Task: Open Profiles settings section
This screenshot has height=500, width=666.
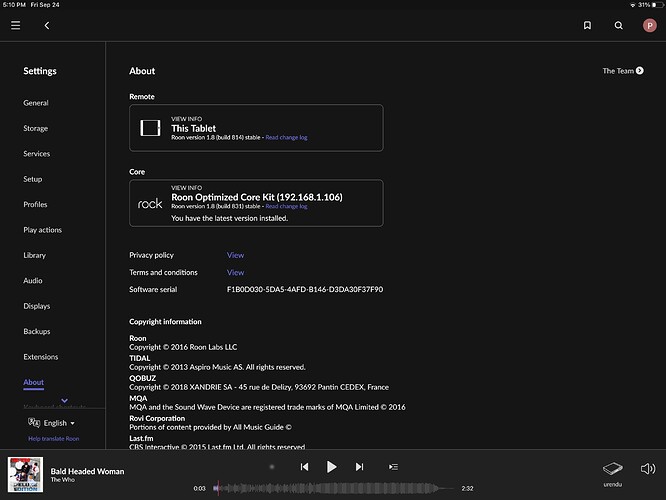Action: (35, 204)
